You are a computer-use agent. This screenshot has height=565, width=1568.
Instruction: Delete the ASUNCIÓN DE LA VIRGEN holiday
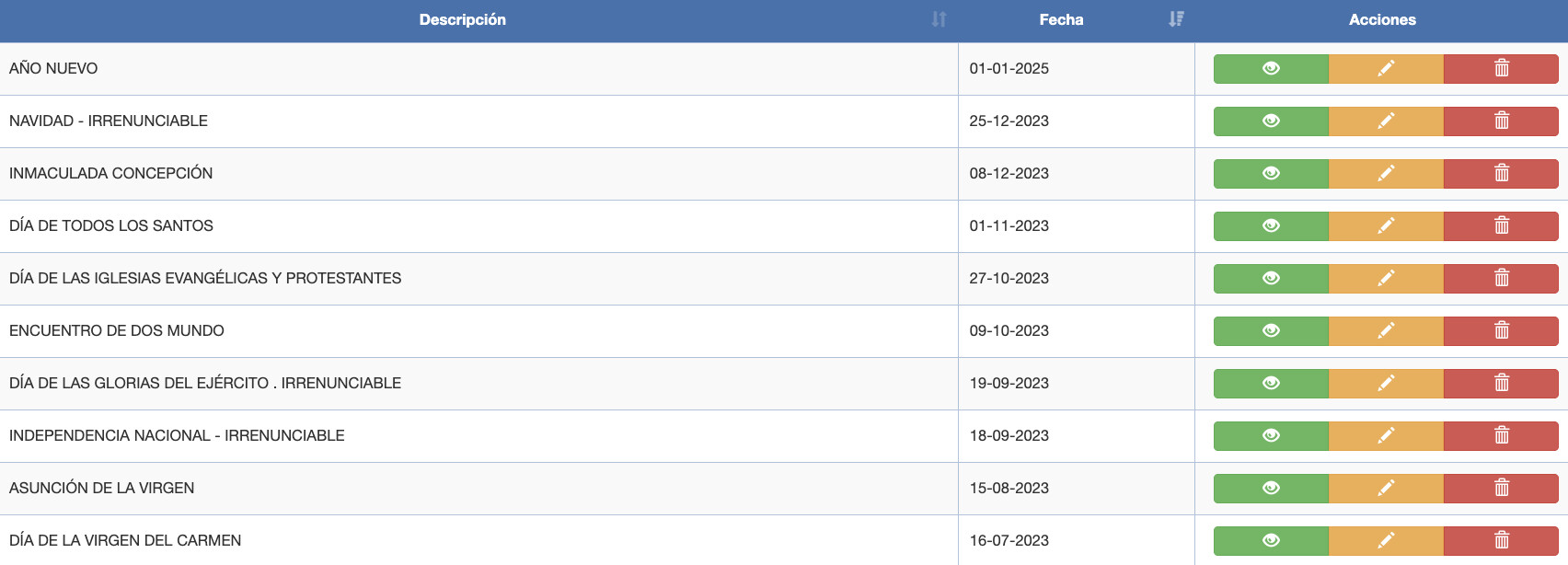(x=1501, y=489)
